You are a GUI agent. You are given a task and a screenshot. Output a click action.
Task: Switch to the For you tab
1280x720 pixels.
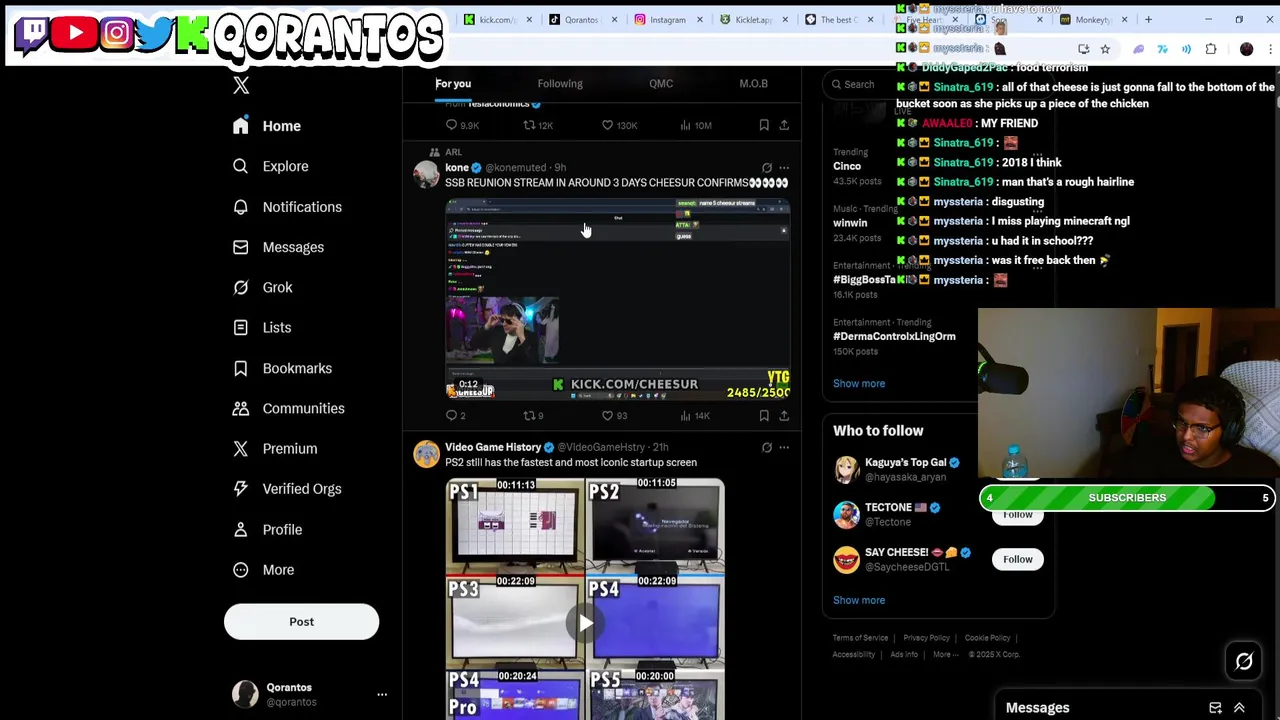coord(453,84)
